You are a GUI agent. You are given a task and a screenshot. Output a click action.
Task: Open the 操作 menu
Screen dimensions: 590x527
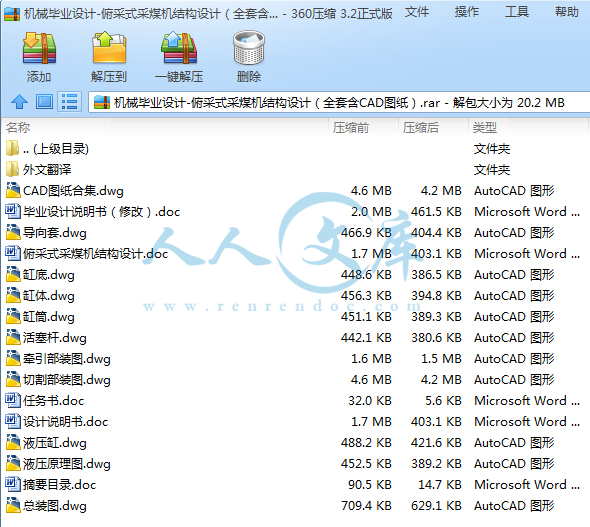point(467,12)
